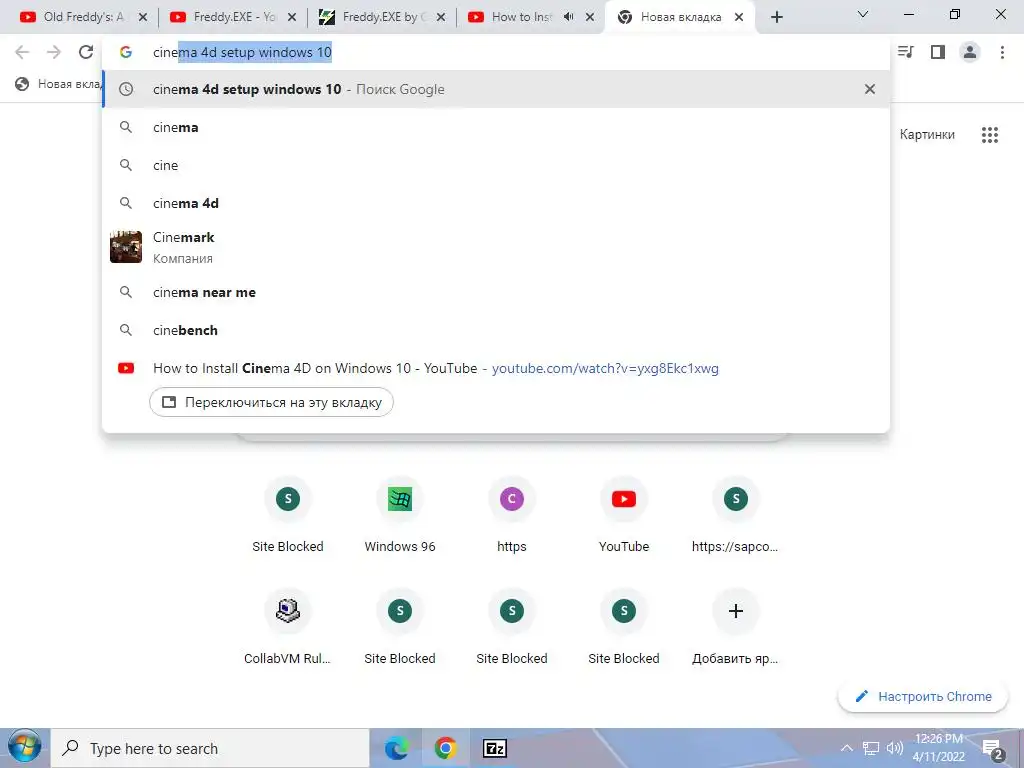
Task: Open a new tab with plus button
Action: [776, 17]
